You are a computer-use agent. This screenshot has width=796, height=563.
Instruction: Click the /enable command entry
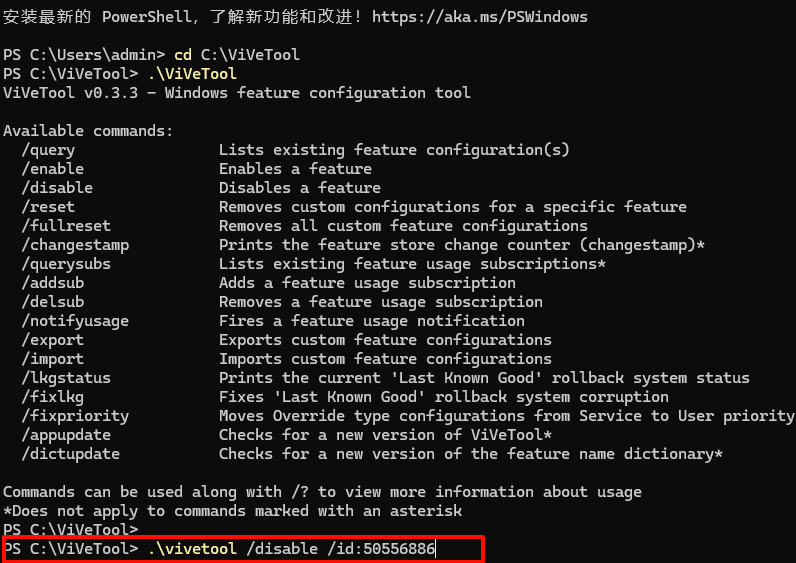(x=52, y=169)
